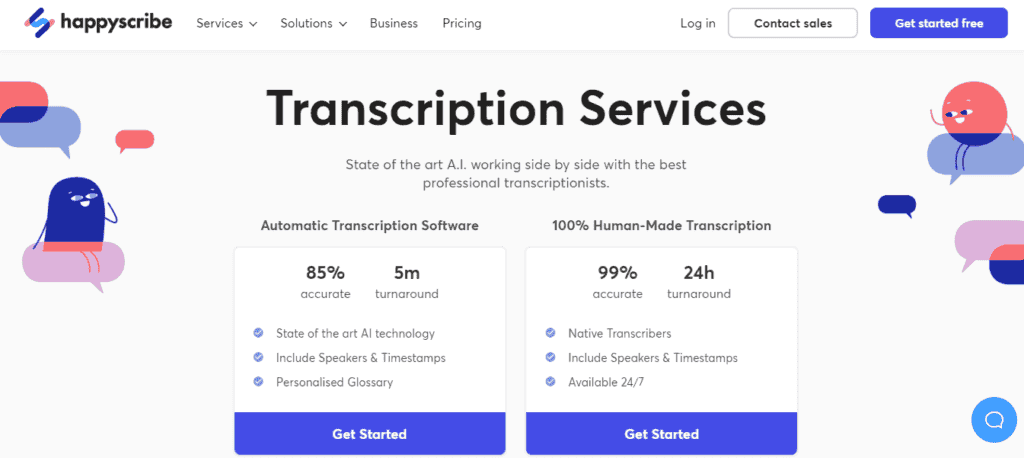Get Started with Human-Made Transcription
1024x458 pixels.
(661, 434)
